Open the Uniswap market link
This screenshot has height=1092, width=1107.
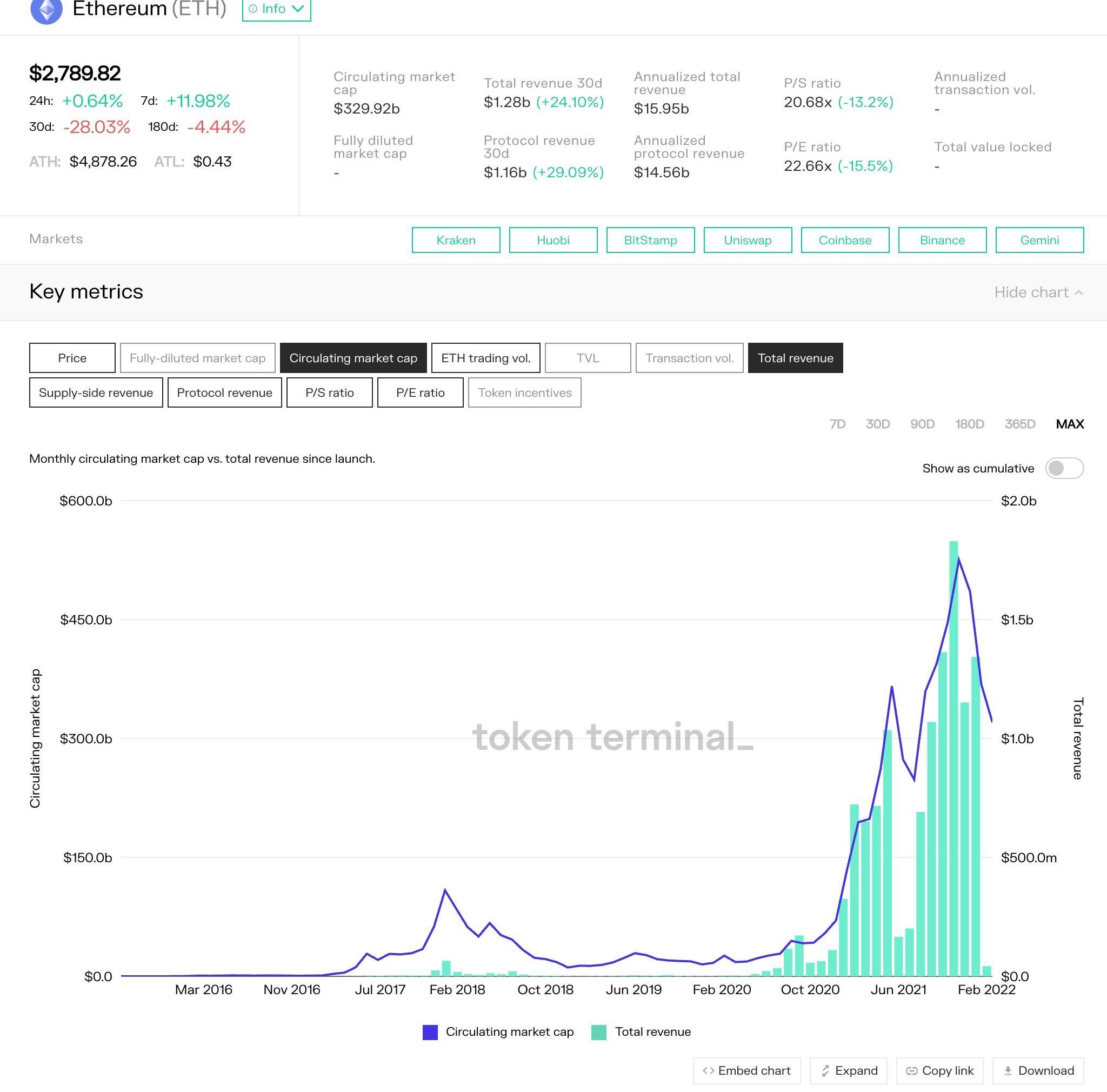[x=748, y=240]
